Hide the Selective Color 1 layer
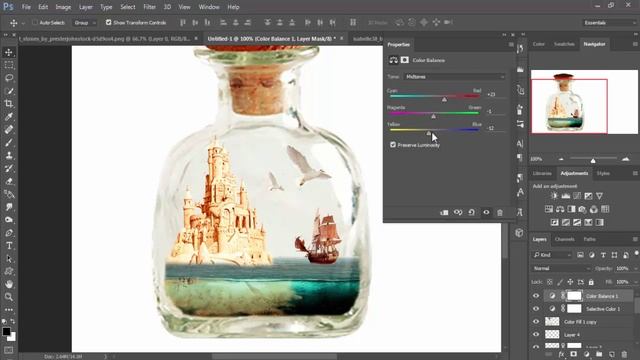The height and width of the screenshot is (360, 640). click(536, 309)
